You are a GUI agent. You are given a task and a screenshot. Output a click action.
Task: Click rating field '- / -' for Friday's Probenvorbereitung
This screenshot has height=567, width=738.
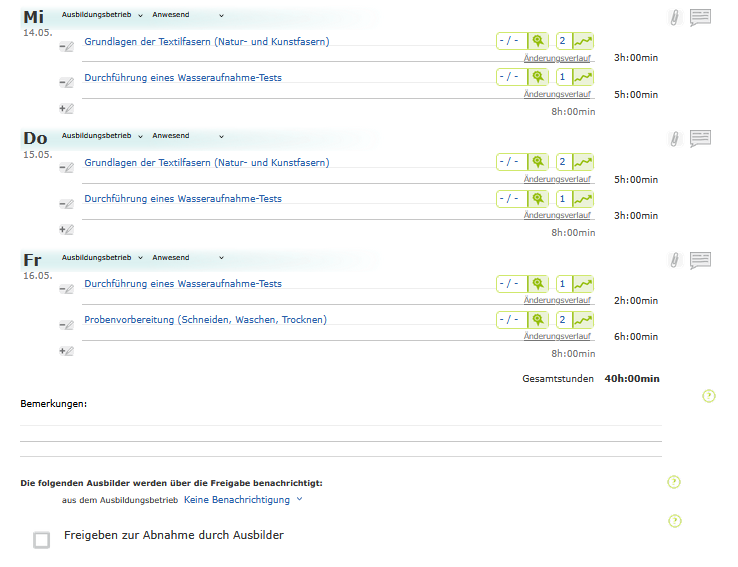click(511, 320)
